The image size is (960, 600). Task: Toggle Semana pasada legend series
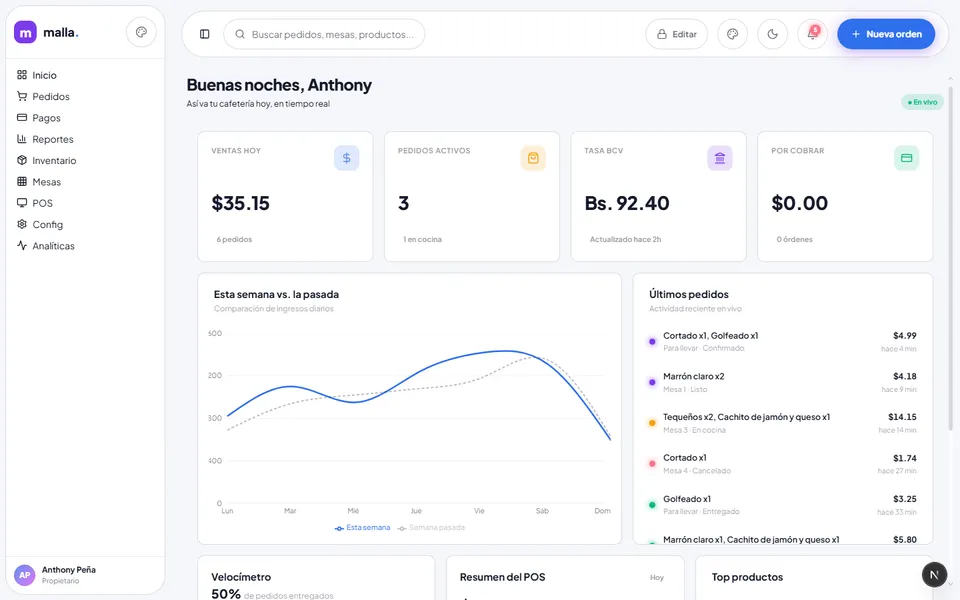click(x=431, y=528)
